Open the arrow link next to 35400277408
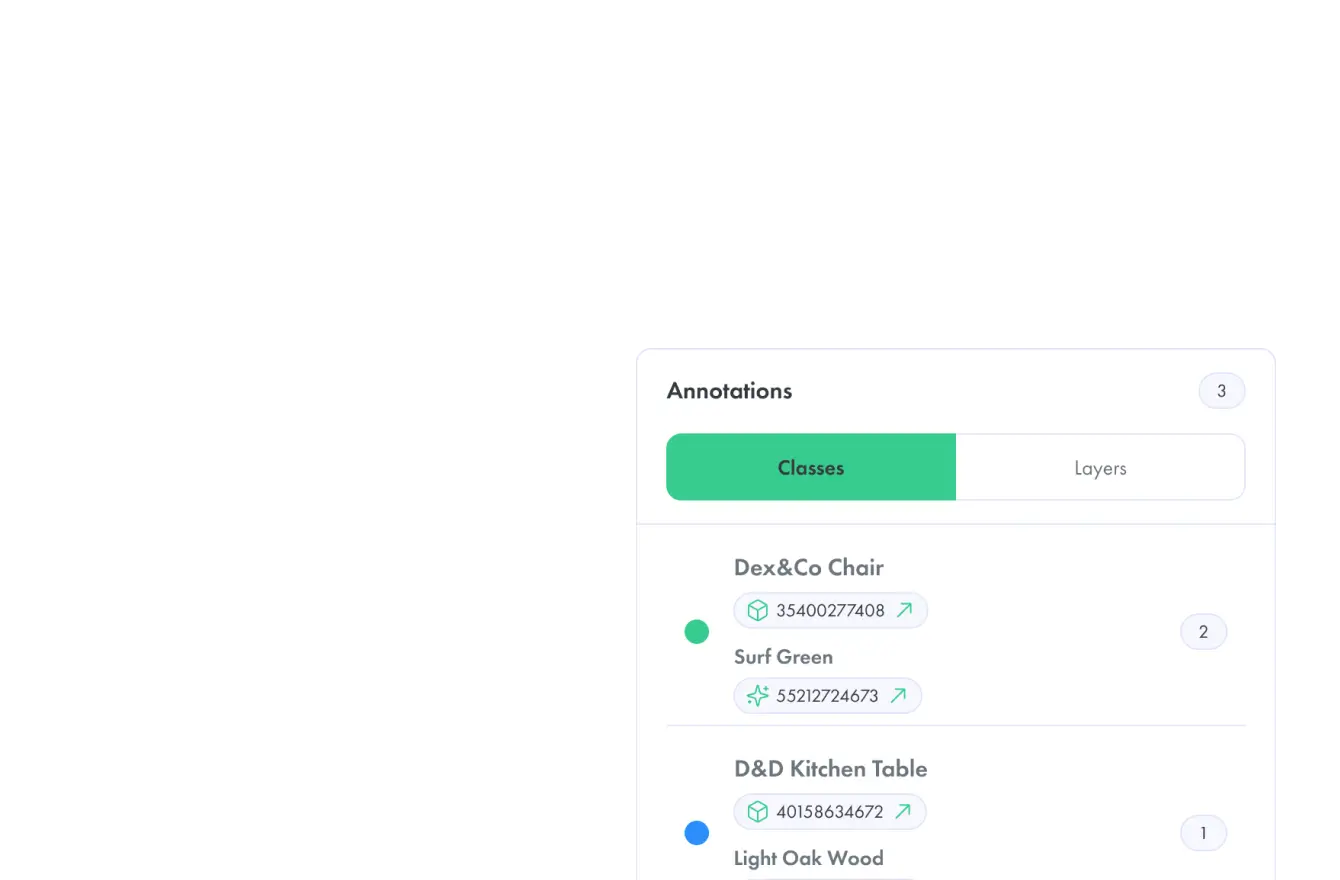The width and height of the screenshot is (1340, 880). (904, 610)
